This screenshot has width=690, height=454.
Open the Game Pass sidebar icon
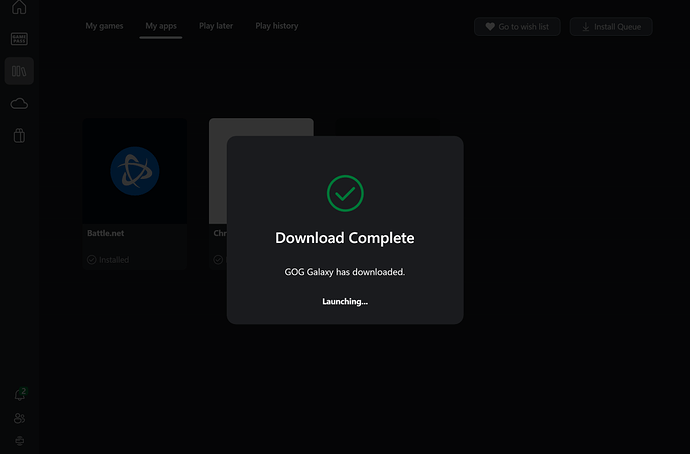[19, 39]
